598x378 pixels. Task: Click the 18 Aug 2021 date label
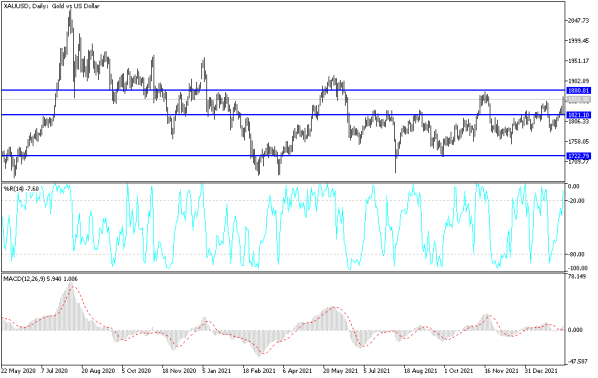tap(421, 371)
